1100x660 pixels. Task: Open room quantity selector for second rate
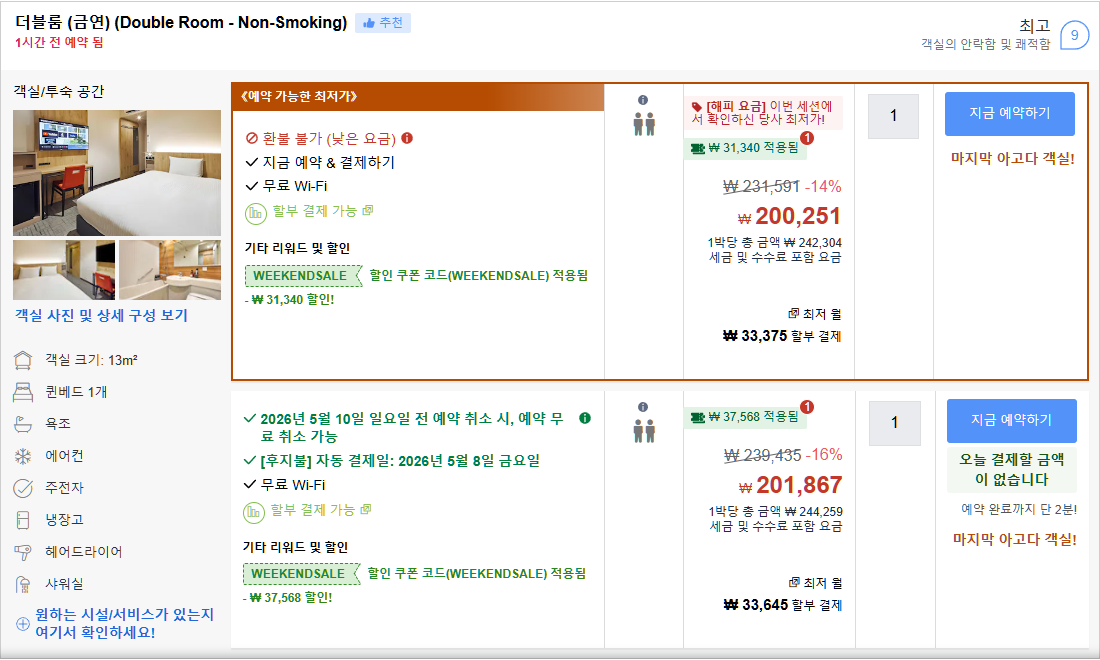point(894,423)
